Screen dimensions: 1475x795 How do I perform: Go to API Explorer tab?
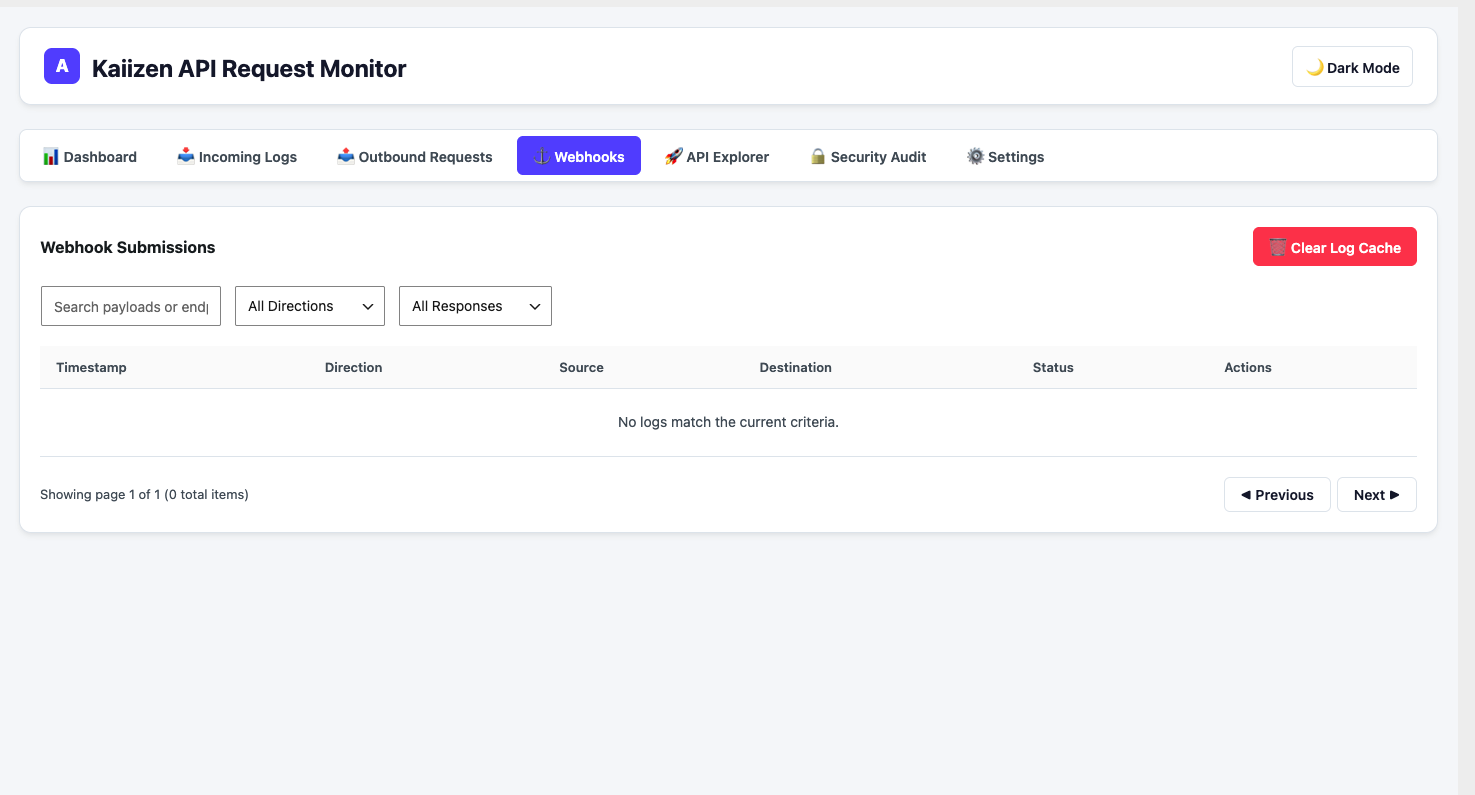tap(717, 156)
